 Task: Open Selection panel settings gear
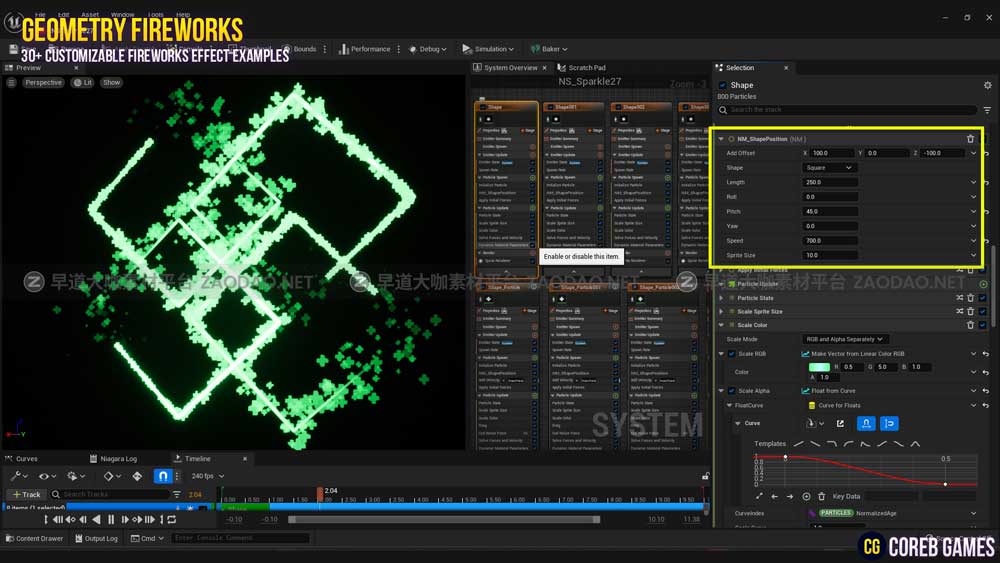coord(987,85)
